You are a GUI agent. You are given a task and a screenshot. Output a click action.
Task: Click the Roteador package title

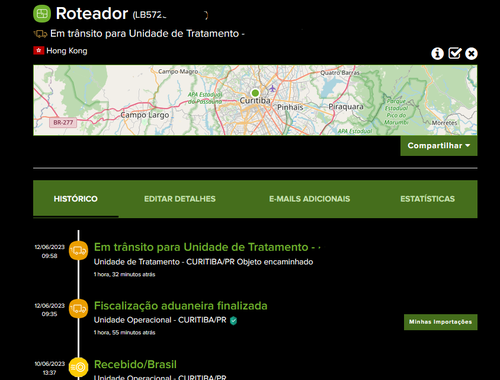(92, 14)
